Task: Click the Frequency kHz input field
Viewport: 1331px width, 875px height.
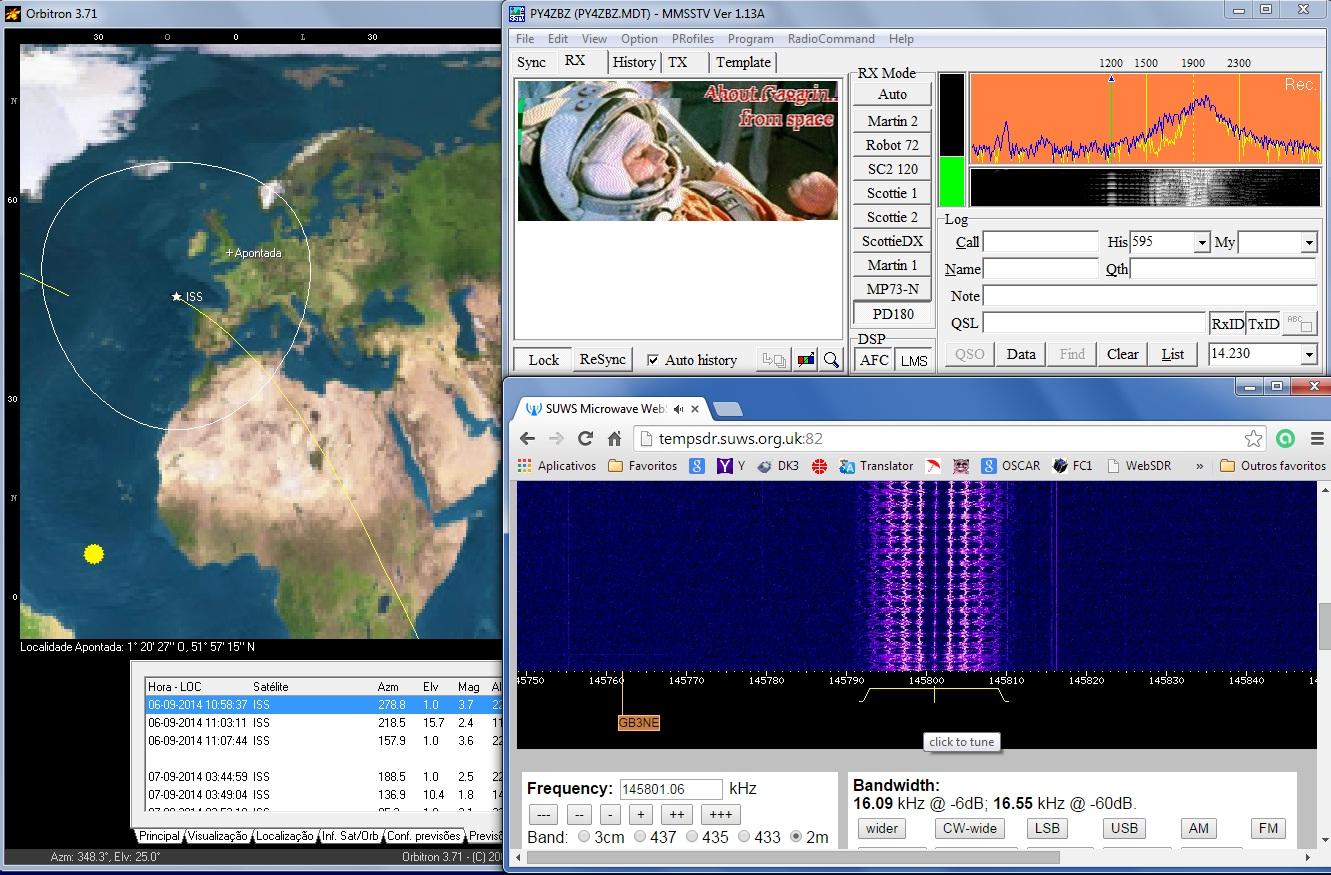Action: click(670, 789)
